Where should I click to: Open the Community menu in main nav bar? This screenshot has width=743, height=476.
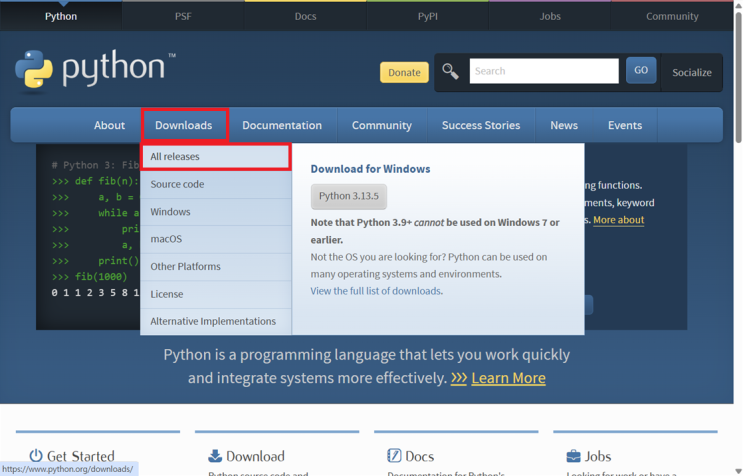(x=381, y=126)
